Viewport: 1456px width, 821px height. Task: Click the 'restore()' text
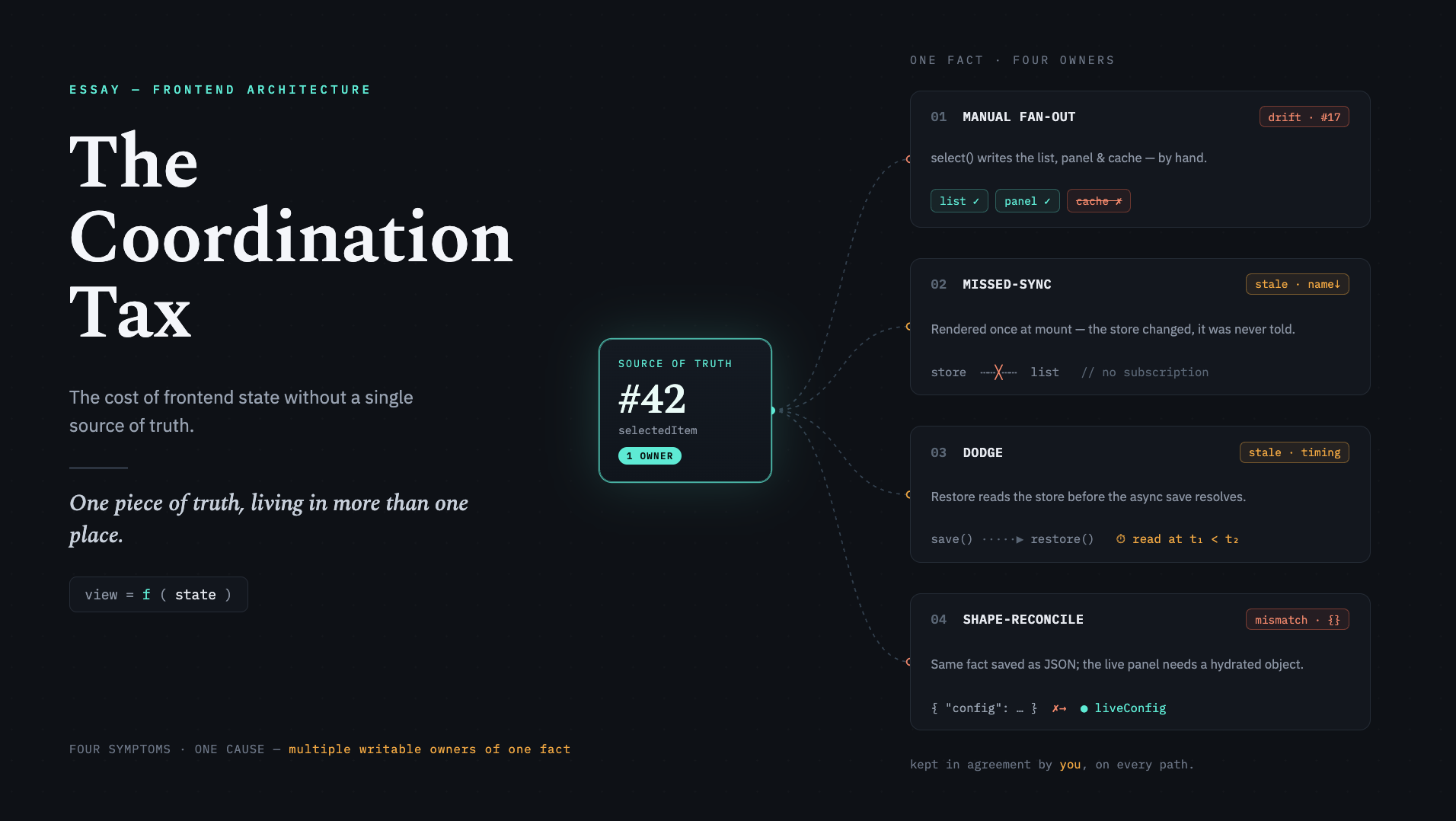click(x=1062, y=539)
